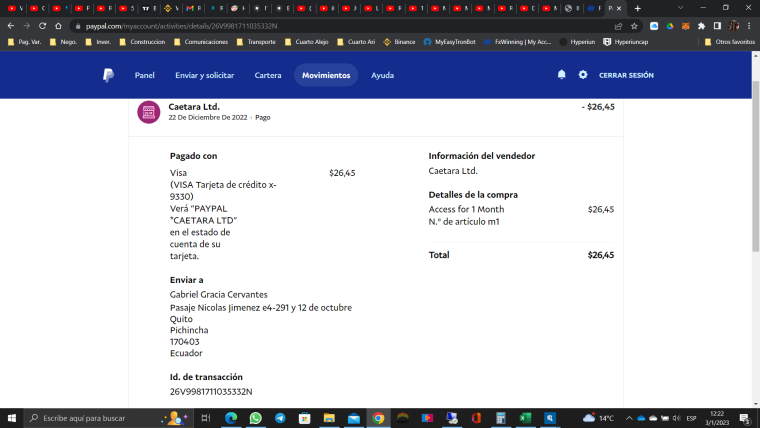Open the Windows Start menu
760x428 pixels.
click(x=12, y=418)
